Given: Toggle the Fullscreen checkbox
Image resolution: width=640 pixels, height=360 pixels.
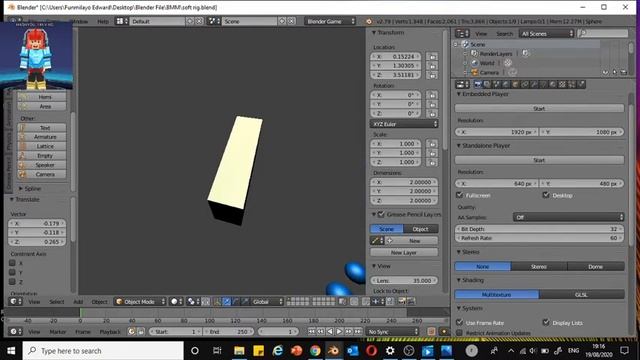Looking at the screenshot, I should point(460,195).
